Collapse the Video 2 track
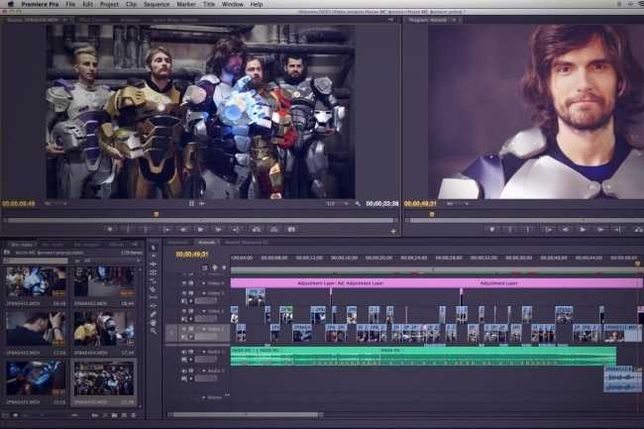 [x=204, y=311]
